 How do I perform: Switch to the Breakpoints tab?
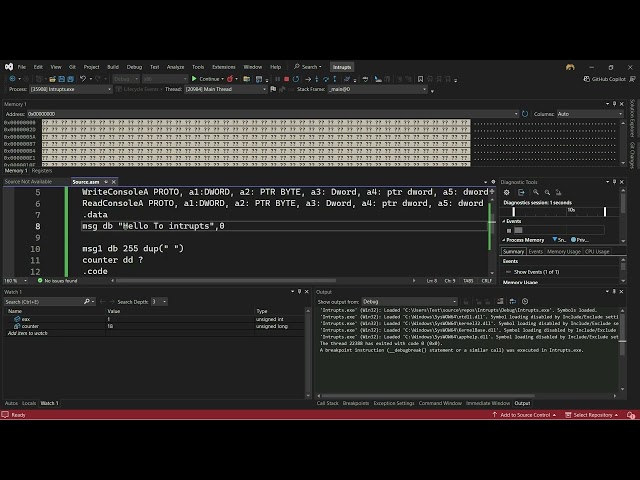[356, 403]
